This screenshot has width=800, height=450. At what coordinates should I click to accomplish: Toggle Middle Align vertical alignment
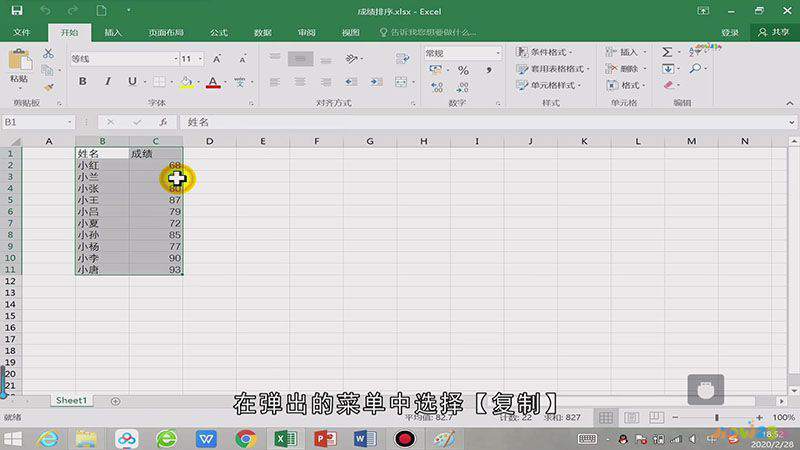(301, 59)
